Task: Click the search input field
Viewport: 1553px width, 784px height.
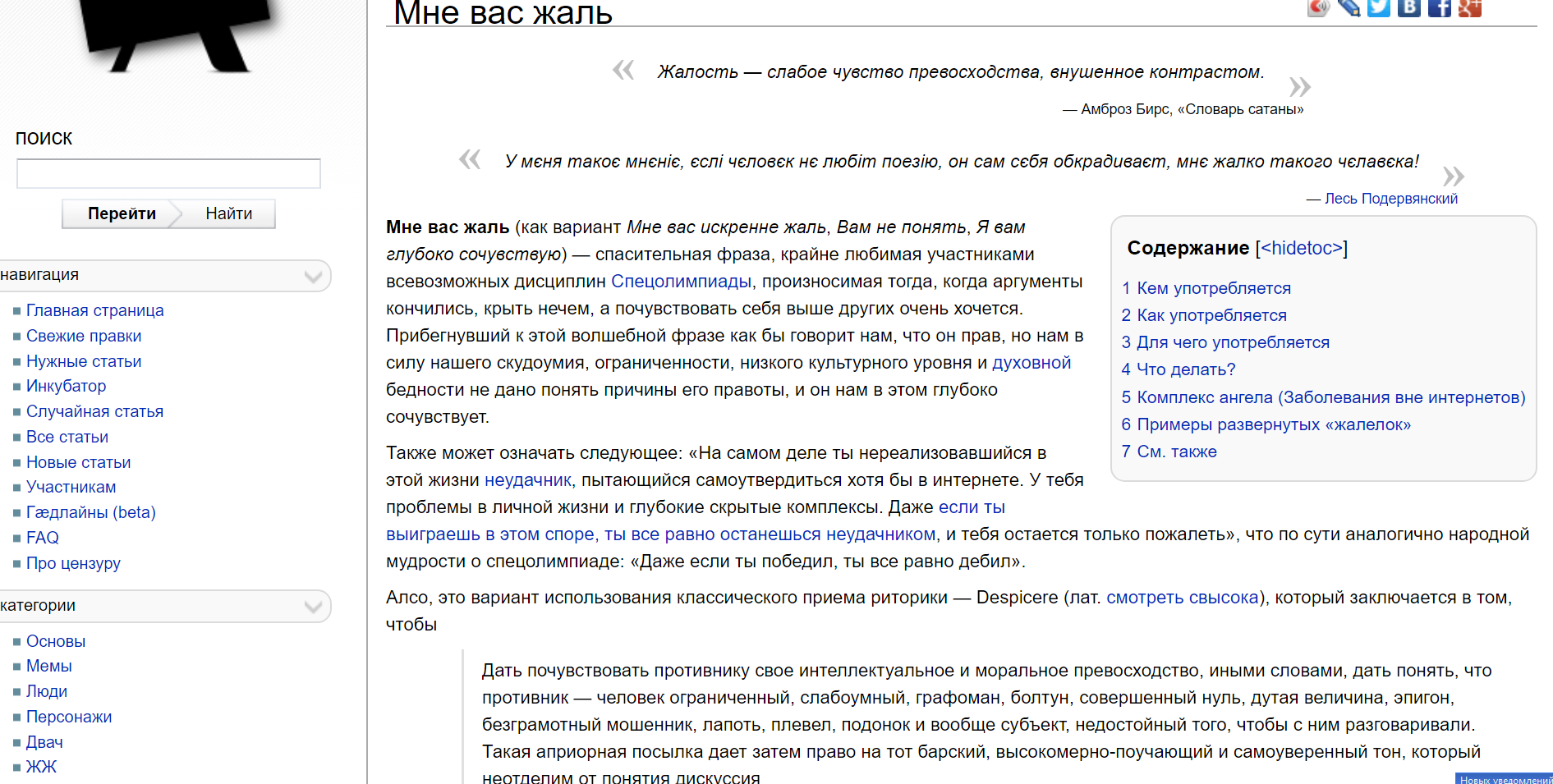Action: pos(168,173)
